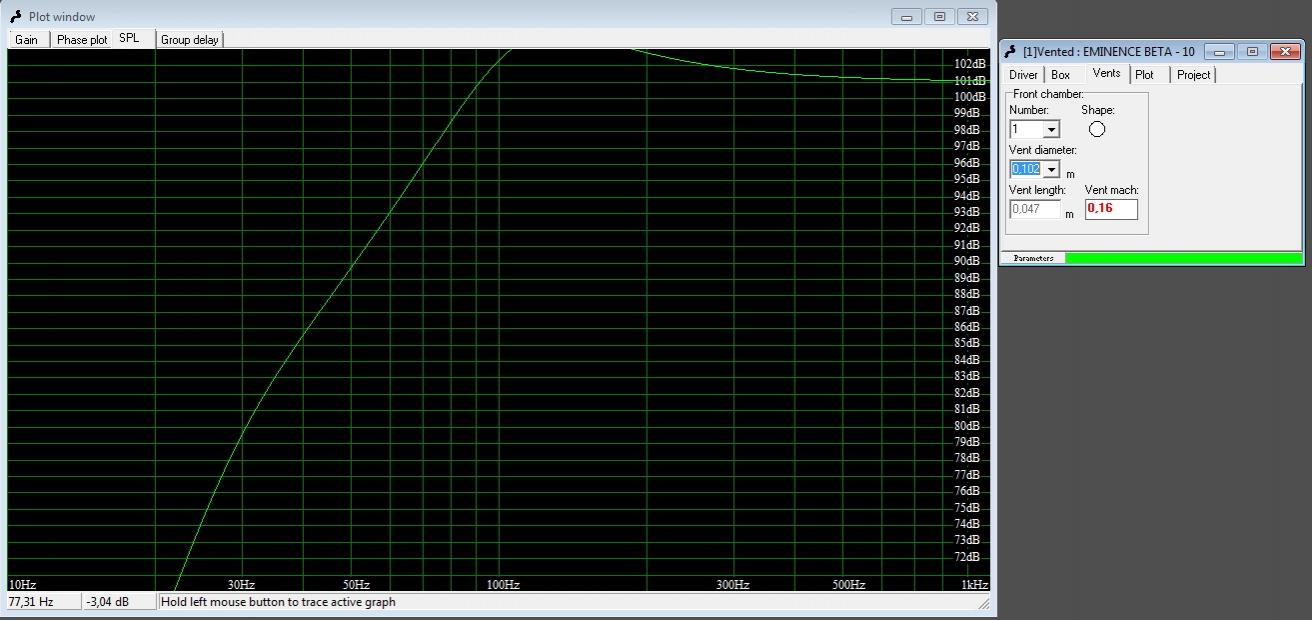Open the Box tab
The height and width of the screenshot is (620, 1312).
(1061, 75)
